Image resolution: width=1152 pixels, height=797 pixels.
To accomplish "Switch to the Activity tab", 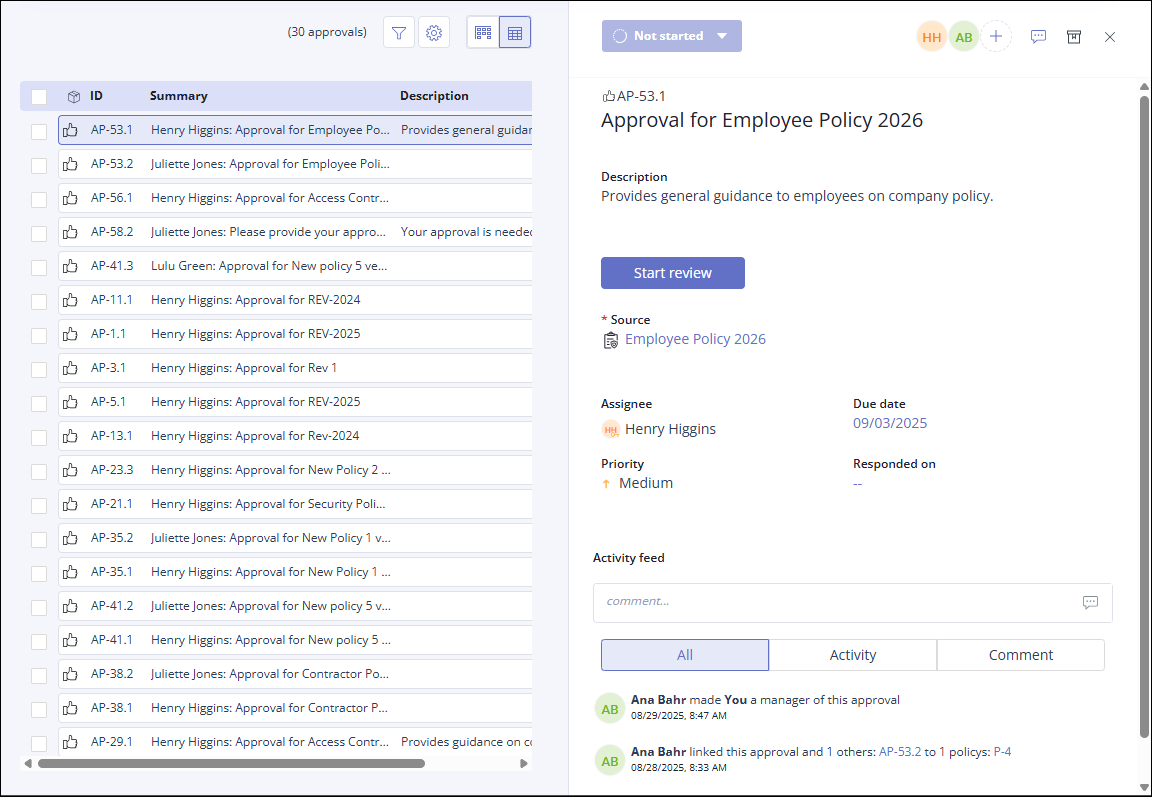I will tap(852, 655).
